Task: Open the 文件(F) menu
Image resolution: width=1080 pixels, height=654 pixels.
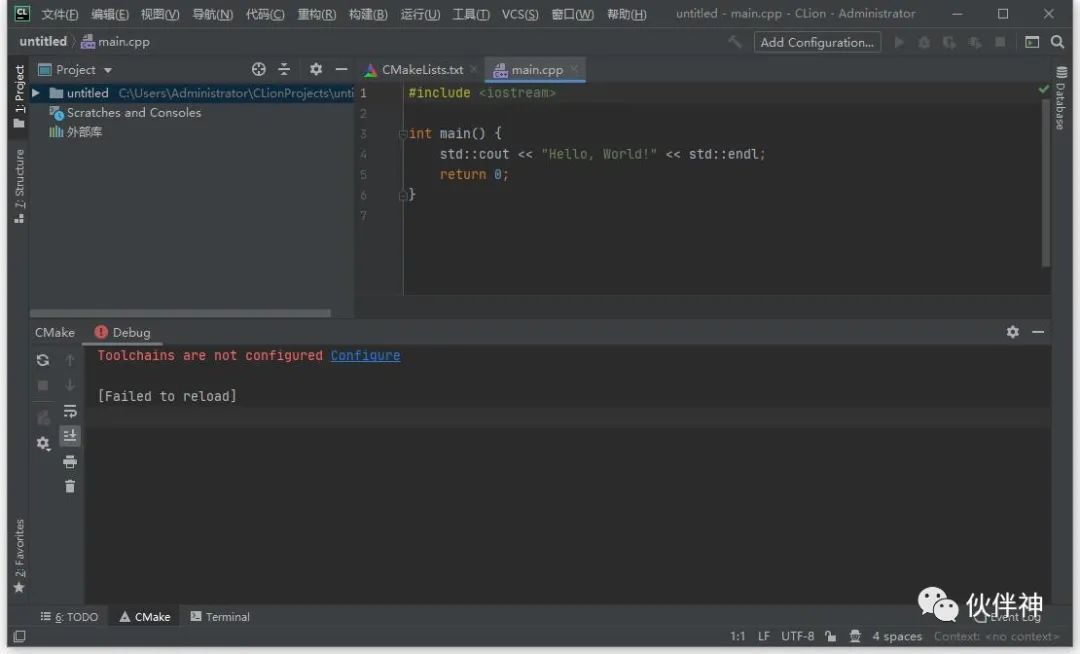Action: tap(59, 14)
